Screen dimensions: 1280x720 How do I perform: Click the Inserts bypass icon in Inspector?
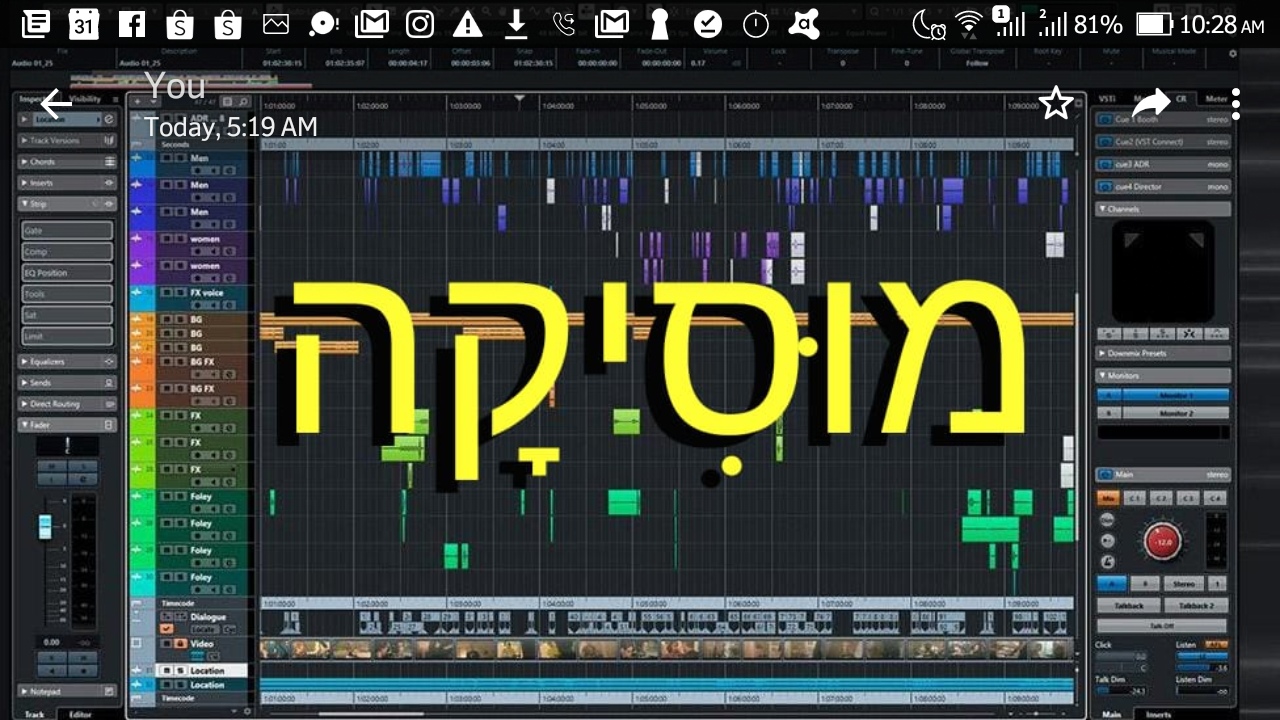click(110, 183)
